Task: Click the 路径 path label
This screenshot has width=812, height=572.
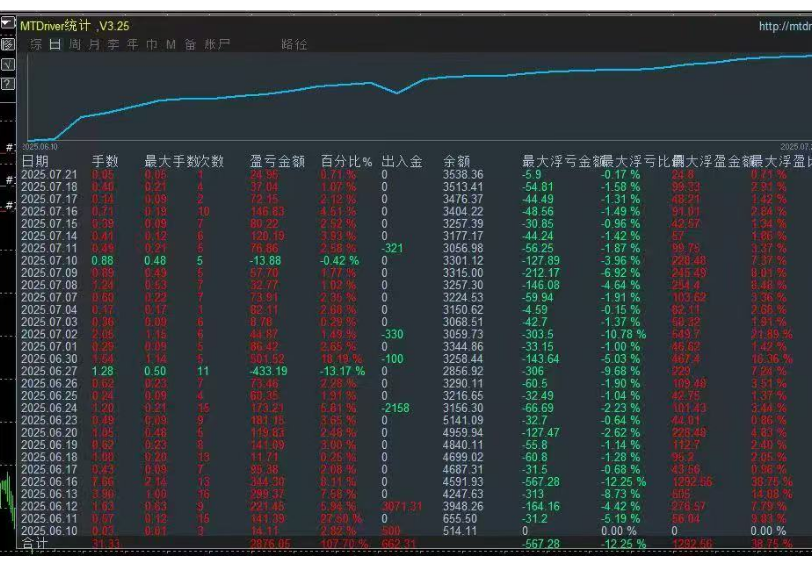Action: pos(294,45)
